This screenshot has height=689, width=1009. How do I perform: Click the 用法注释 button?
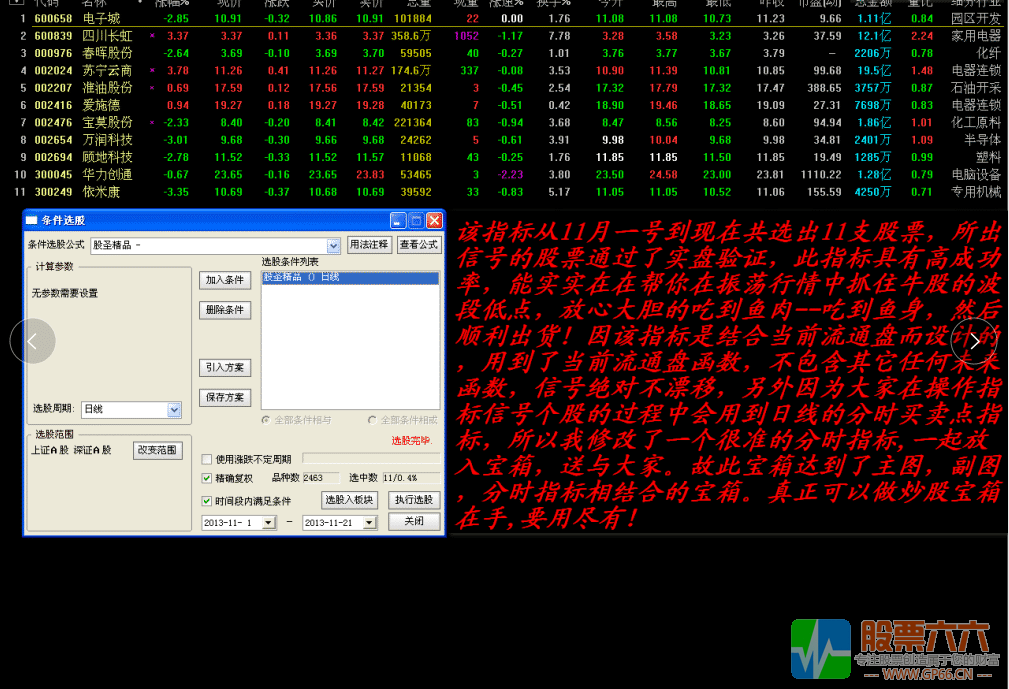(369, 244)
